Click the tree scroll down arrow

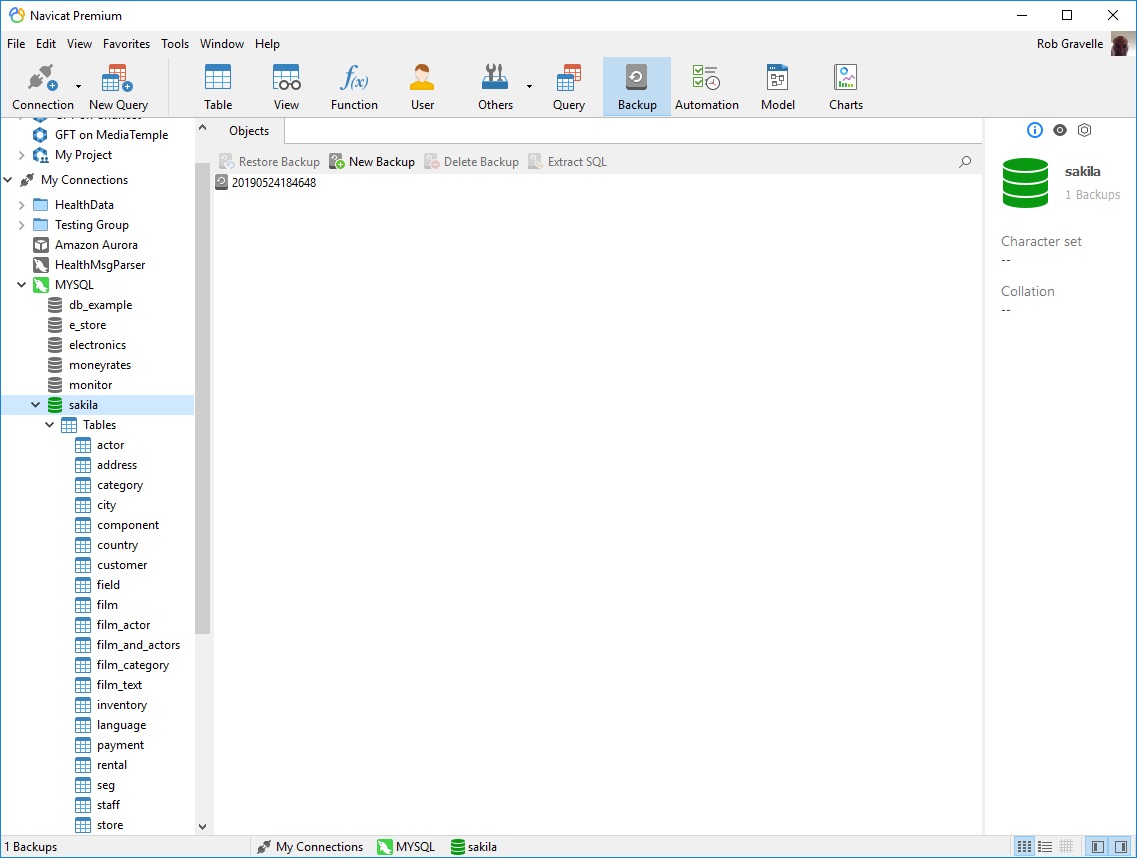[202, 826]
